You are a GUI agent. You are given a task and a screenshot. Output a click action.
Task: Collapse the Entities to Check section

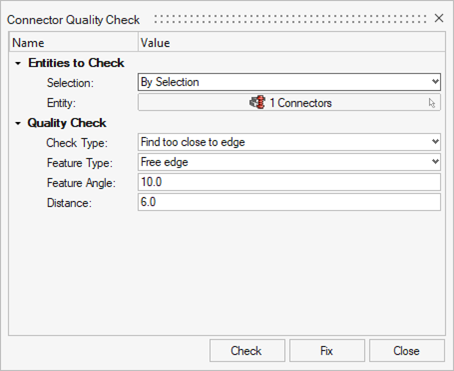18,63
